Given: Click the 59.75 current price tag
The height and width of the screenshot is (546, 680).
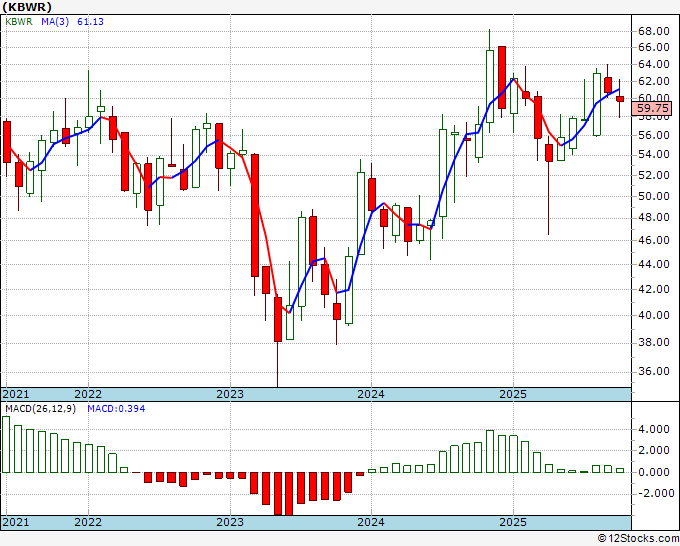Looking at the screenshot, I should point(652,108).
